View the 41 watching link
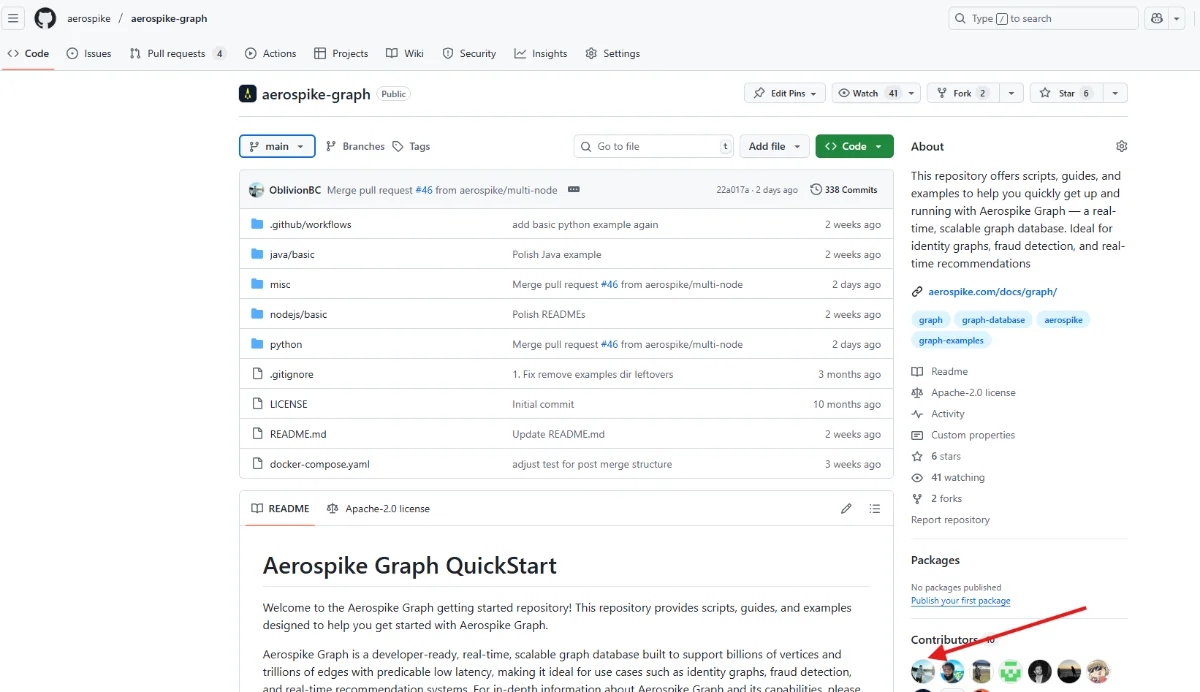Image resolution: width=1200 pixels, height=692 pixels. pyautogui.click(x=957, y=478)
